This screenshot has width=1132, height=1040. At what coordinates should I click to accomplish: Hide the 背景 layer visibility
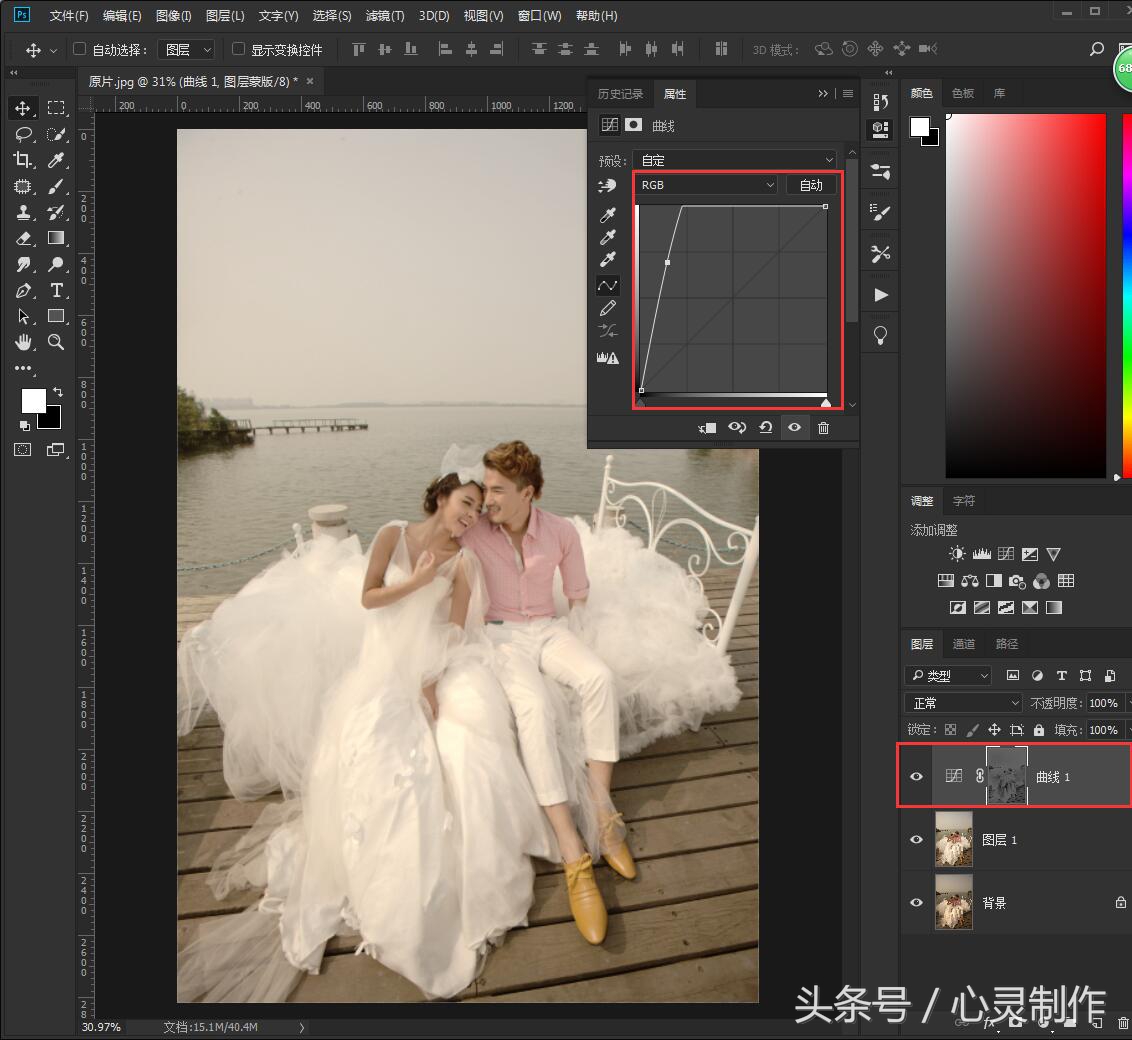click(x=916, y=902)
